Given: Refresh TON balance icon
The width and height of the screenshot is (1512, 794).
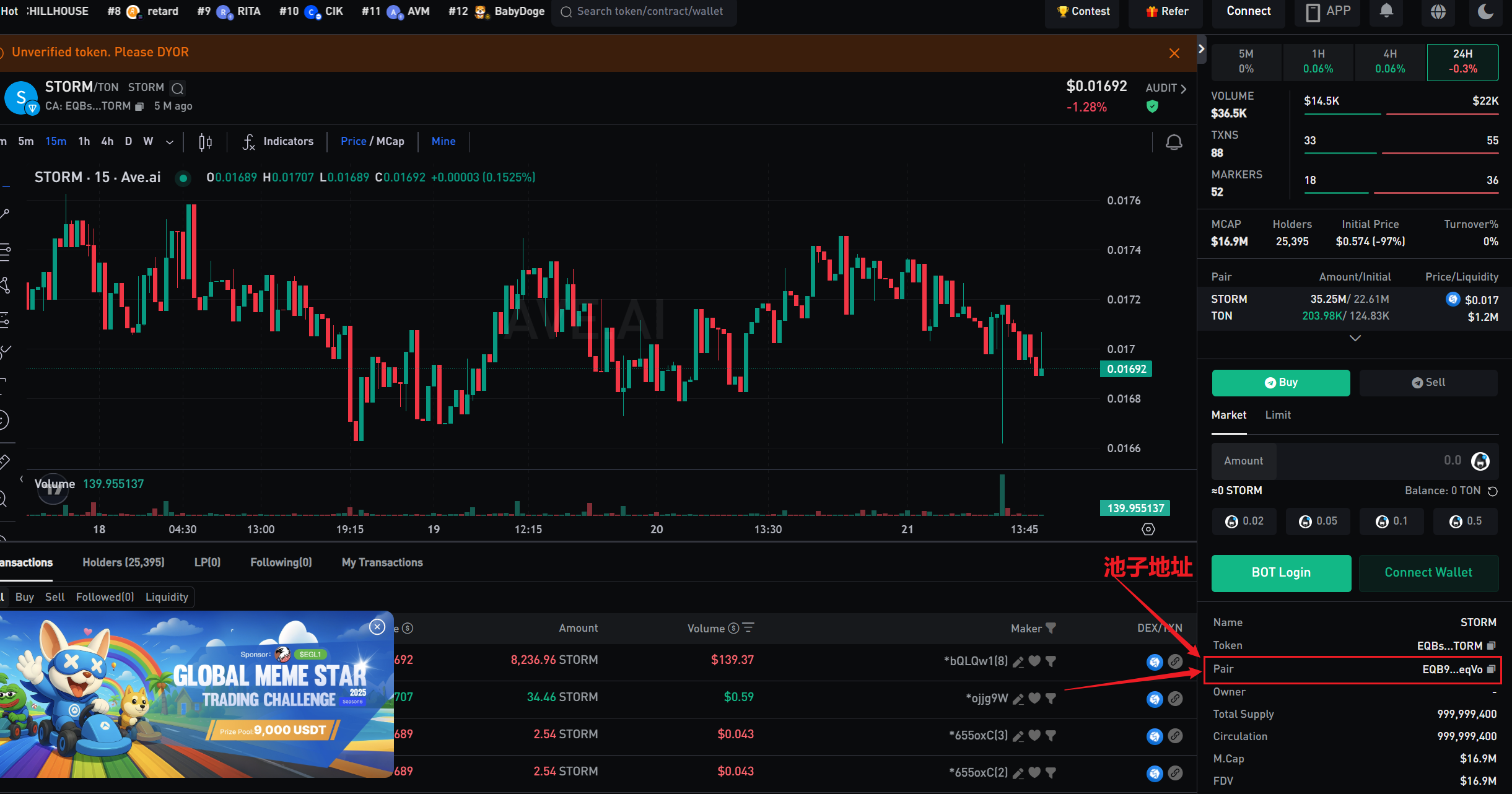Looking at the screenshot, I should point(1493,491).
